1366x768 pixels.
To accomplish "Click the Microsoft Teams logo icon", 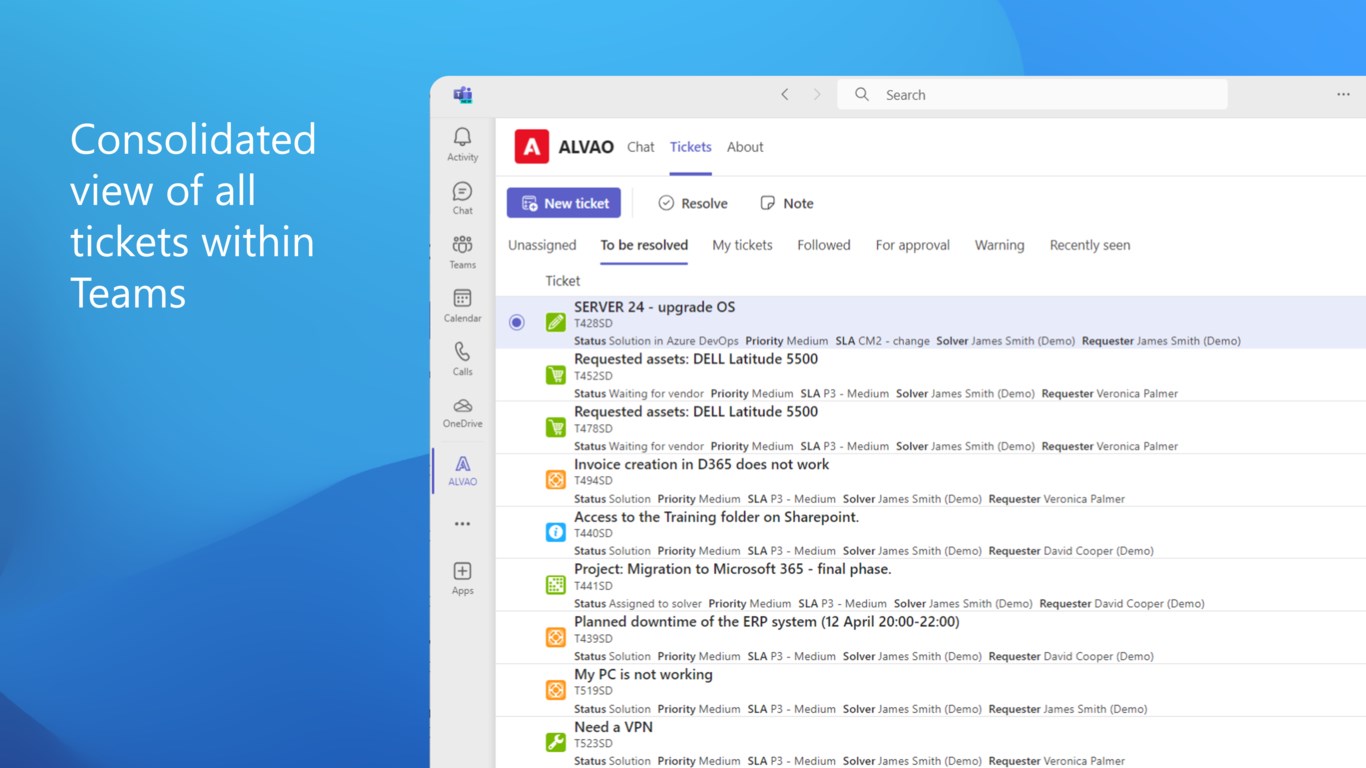I will coord(462,95).
